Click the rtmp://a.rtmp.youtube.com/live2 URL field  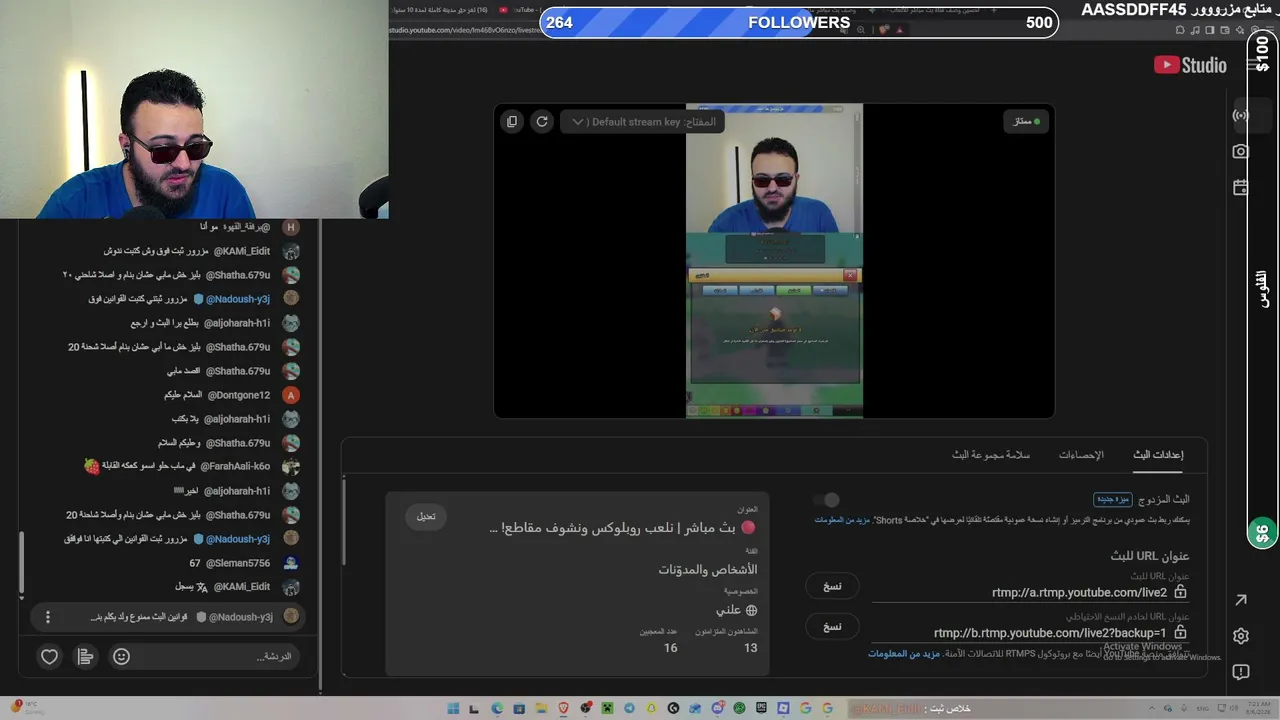click(1079, 593)
